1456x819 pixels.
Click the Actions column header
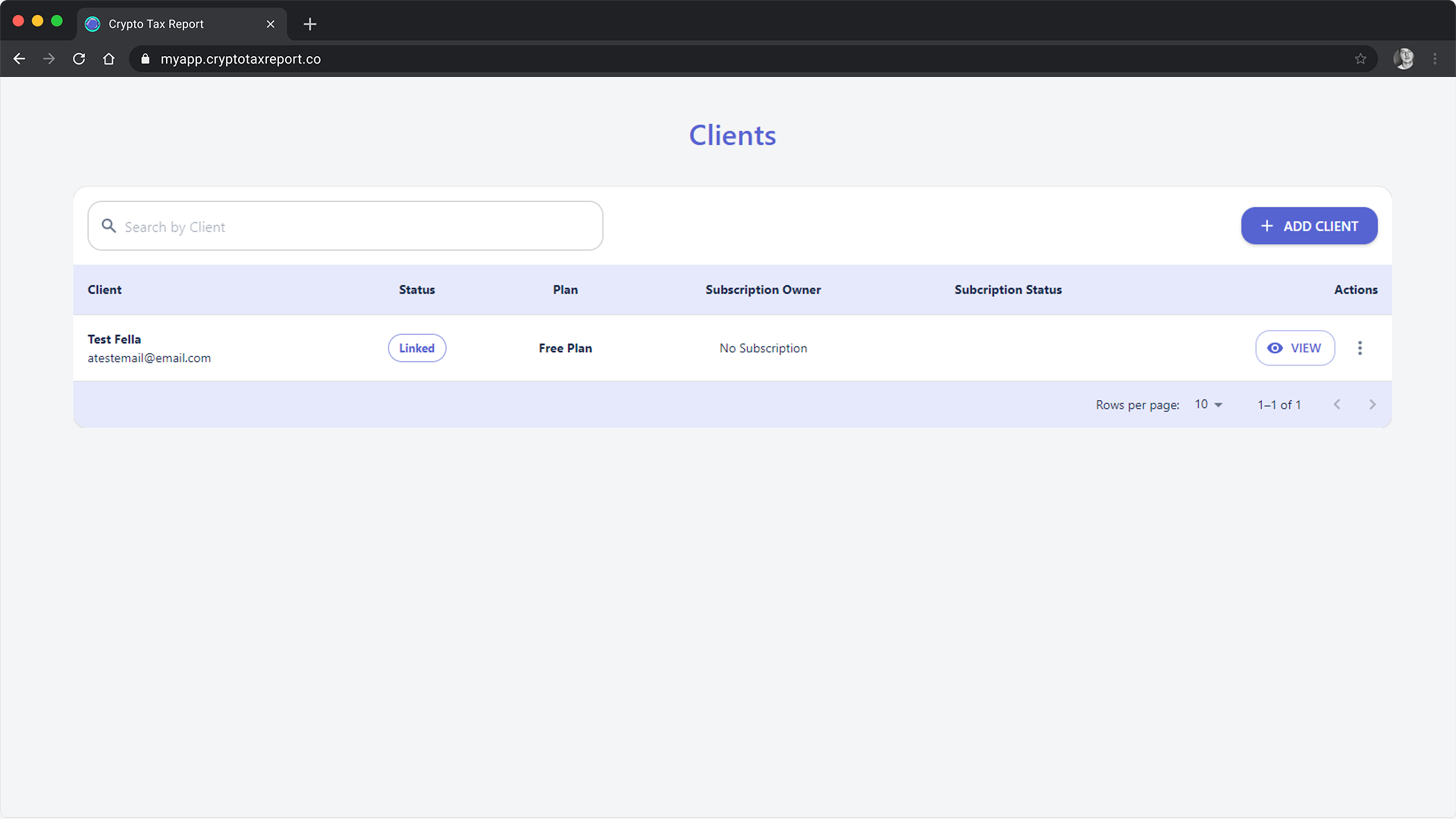pos(1355,289)
